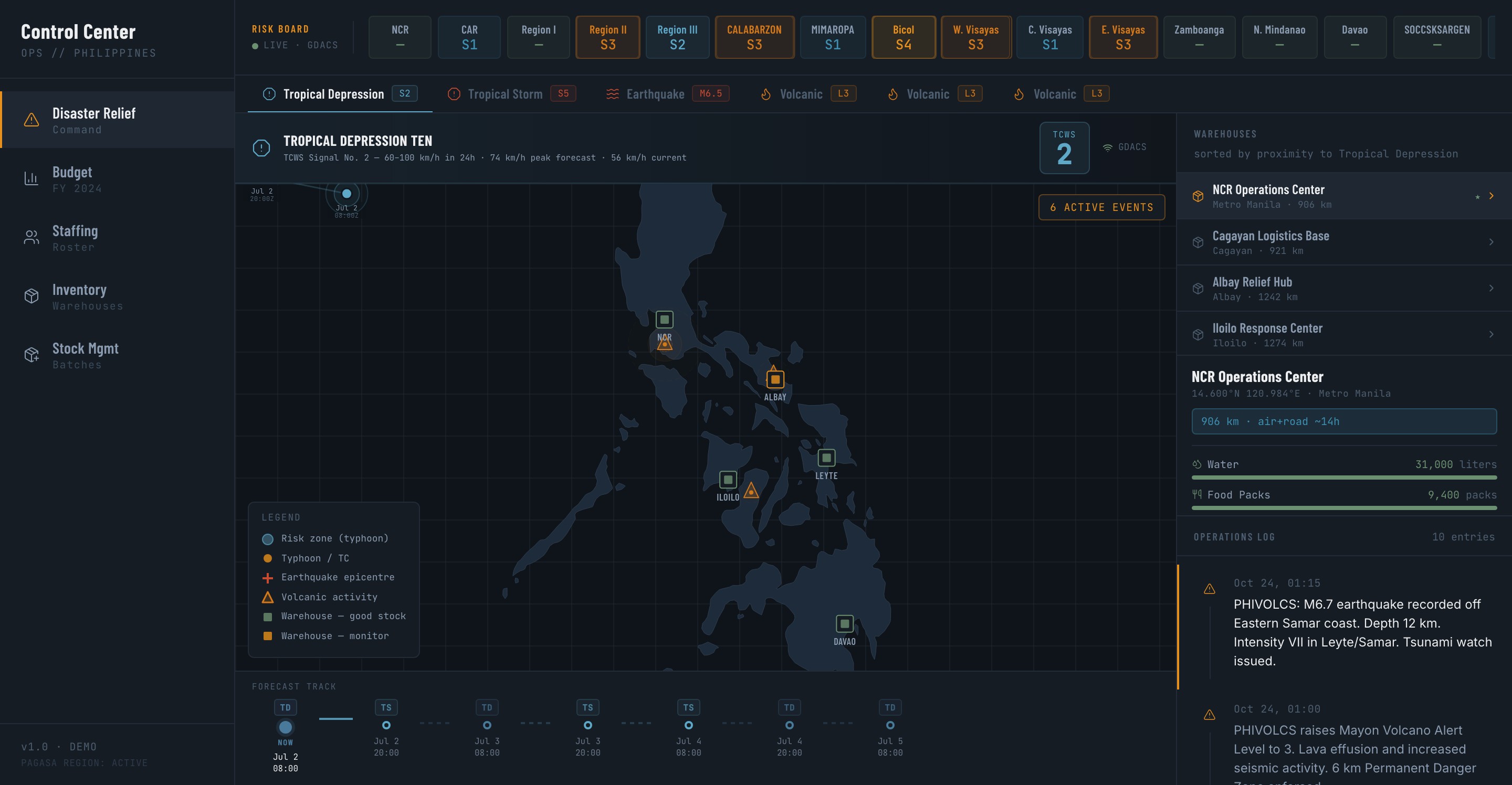Open the Budget FY 2024 section

118,178
